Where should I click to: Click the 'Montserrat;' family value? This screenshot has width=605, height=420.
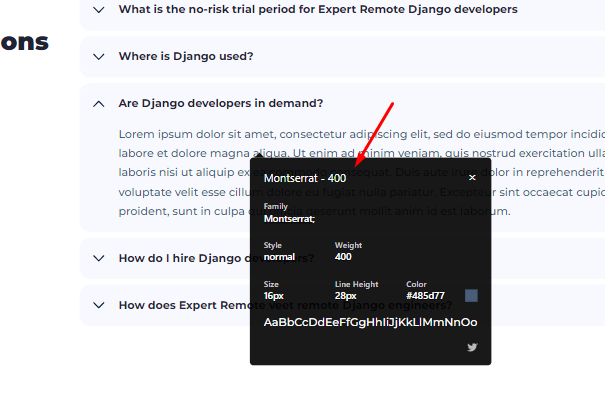coord(289,219)
